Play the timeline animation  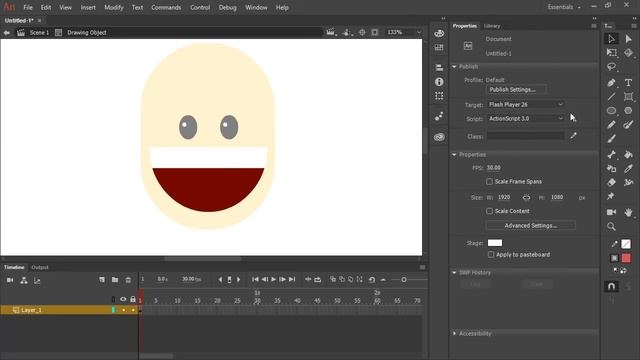tap(274, 280)
